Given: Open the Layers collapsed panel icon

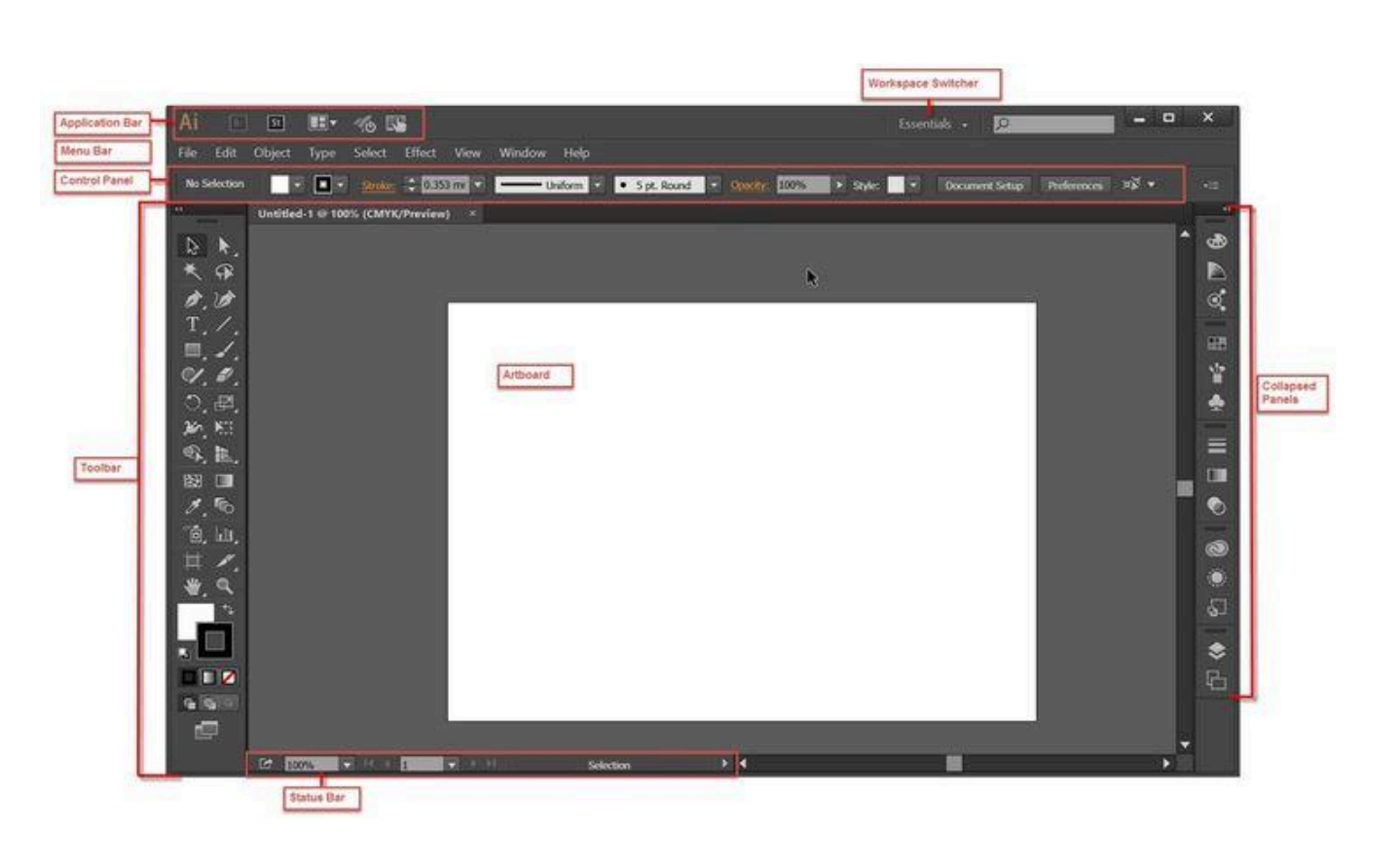Looking at the screenshot, I should (x=1216, y=651).
